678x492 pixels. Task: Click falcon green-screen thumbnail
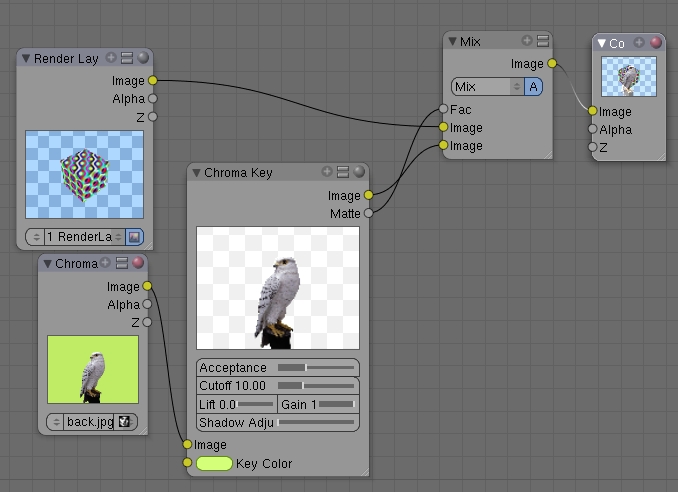(93, 370)
